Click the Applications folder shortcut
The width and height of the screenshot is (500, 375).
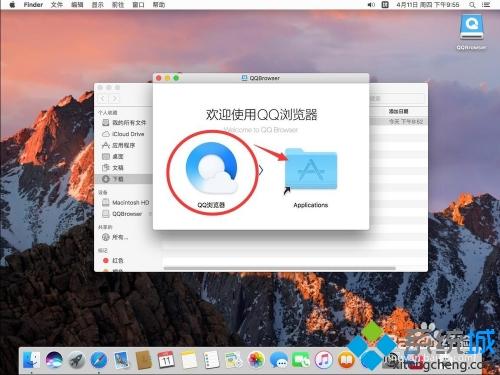[x=311, y=169]
